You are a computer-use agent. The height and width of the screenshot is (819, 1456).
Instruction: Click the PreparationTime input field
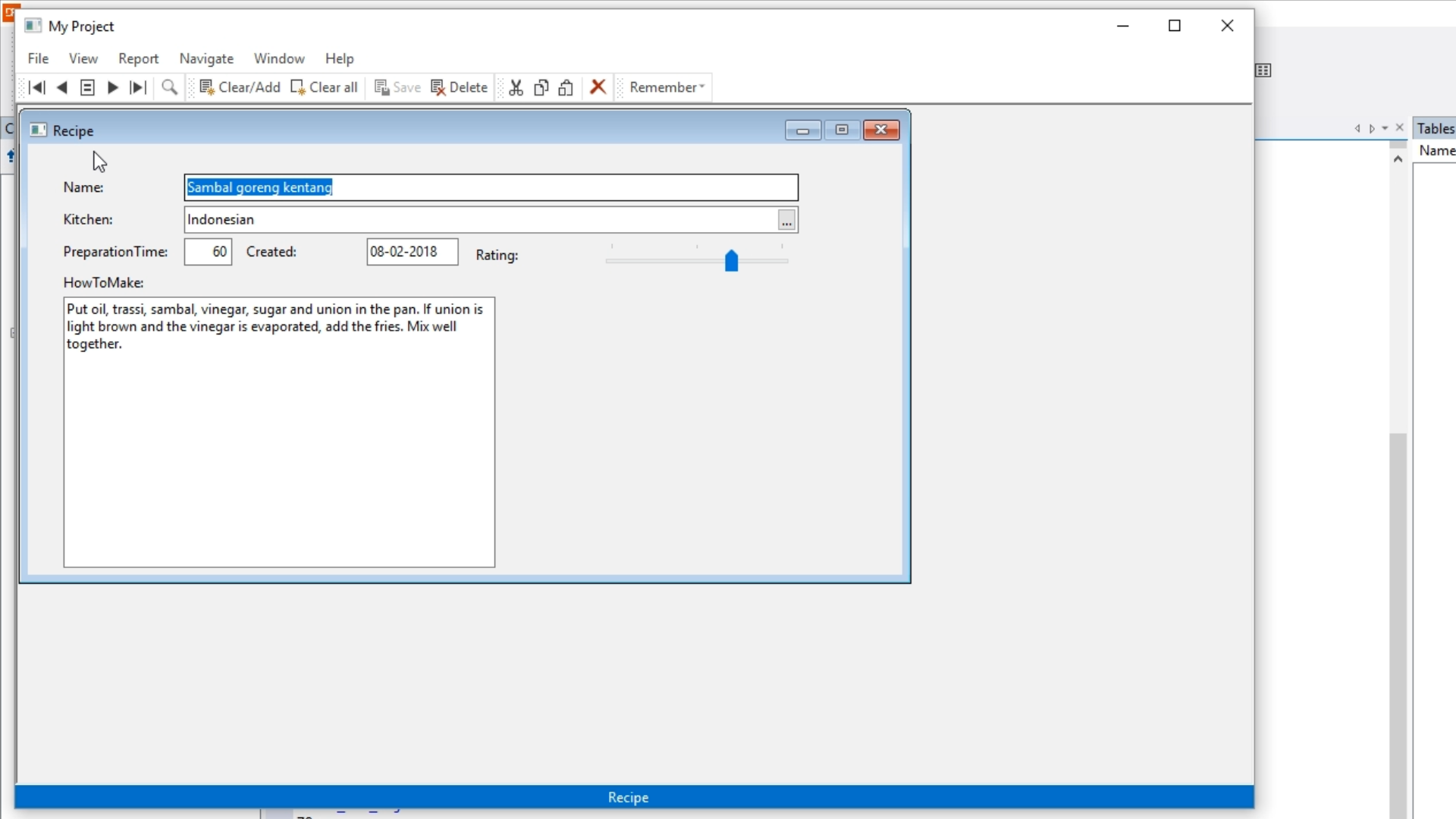click(208, 252)
